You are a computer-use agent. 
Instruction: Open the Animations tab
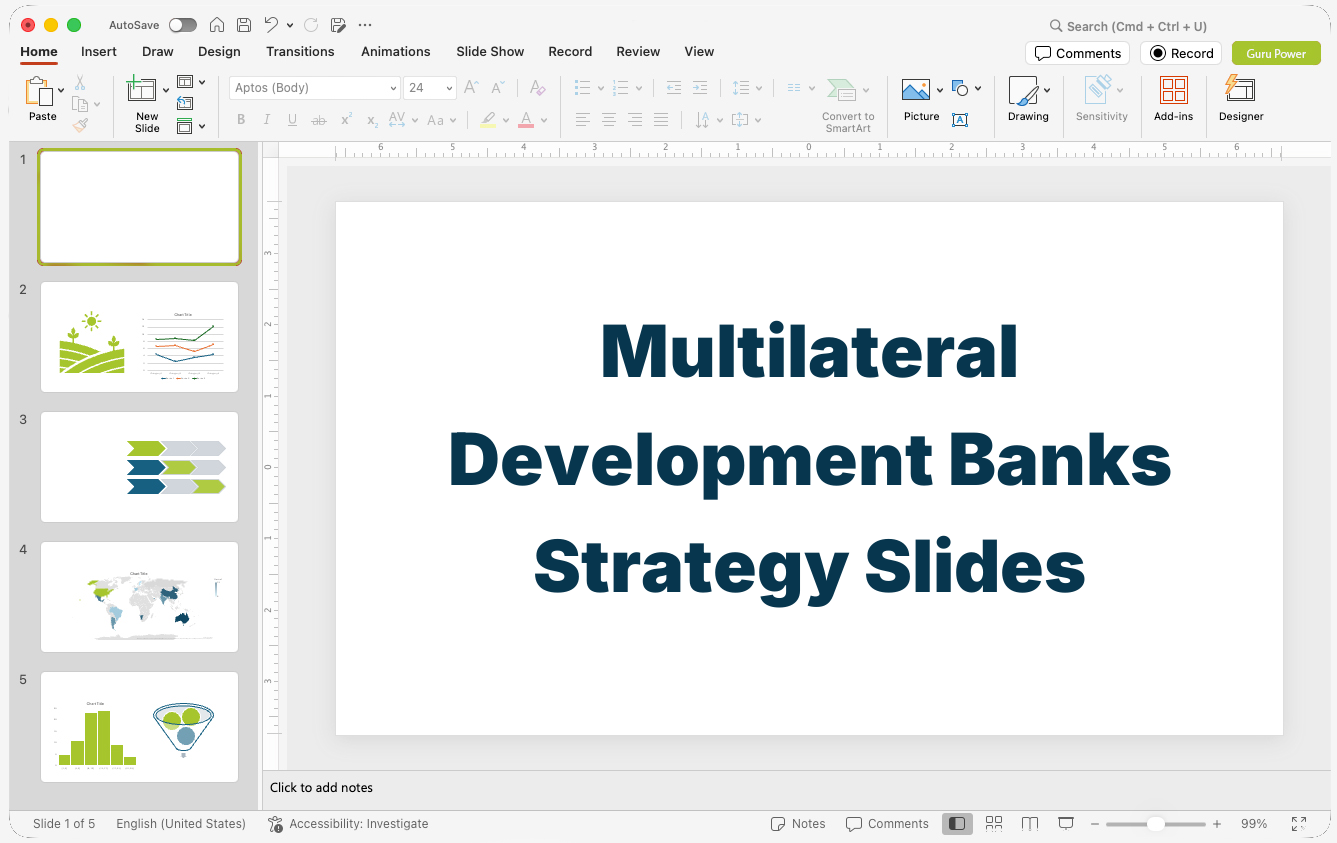pyautogui.click(x=395, y=52)
